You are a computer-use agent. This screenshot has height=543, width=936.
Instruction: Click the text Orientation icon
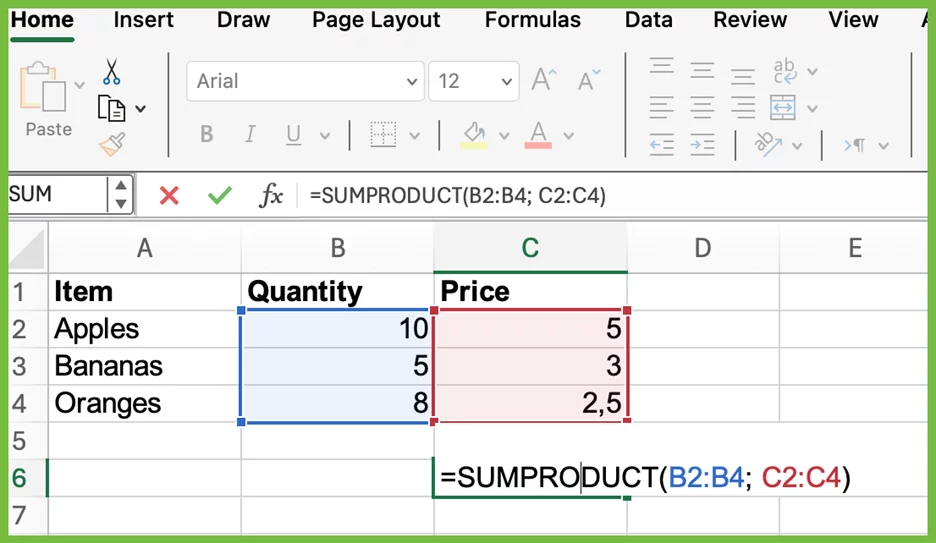pos(768,144)
